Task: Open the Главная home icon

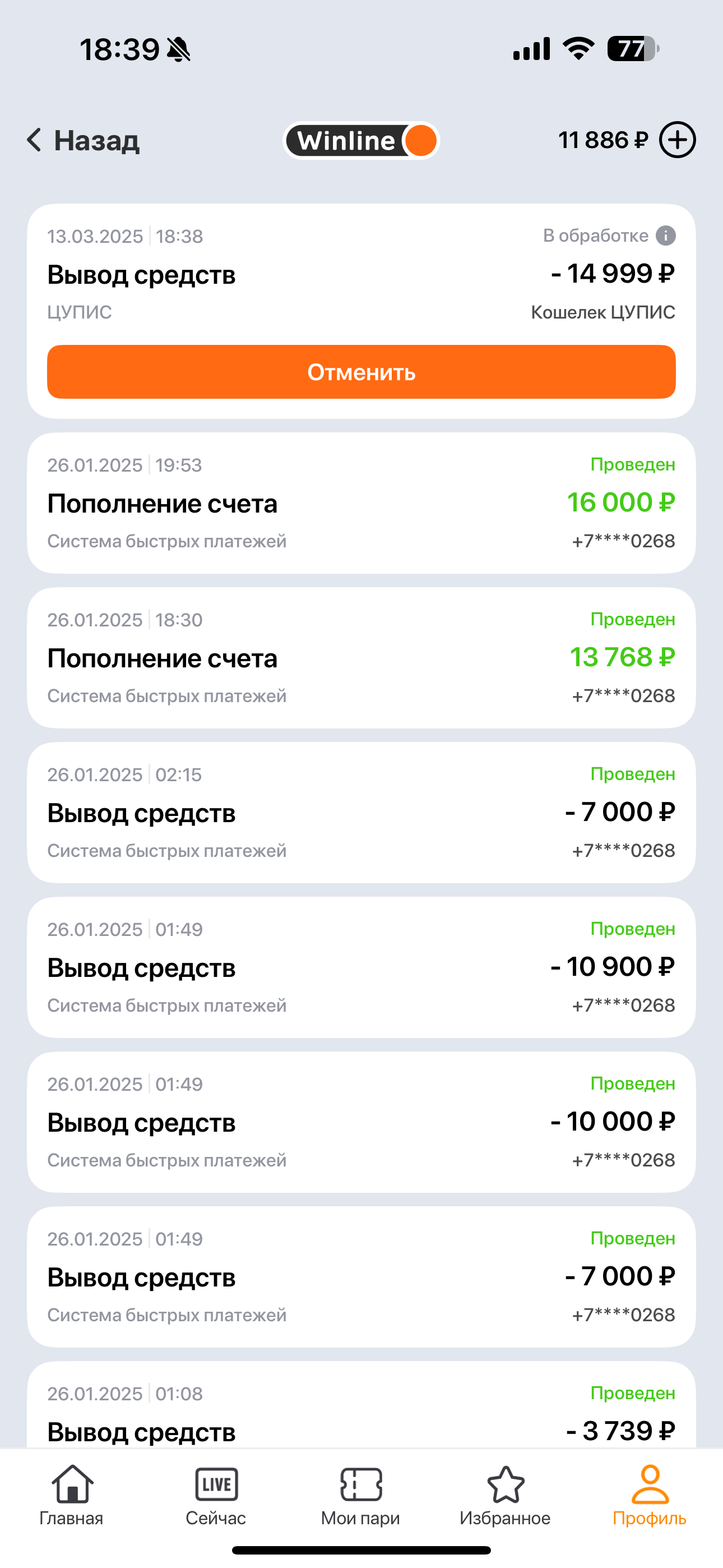Action: (x=72, y=1484)
